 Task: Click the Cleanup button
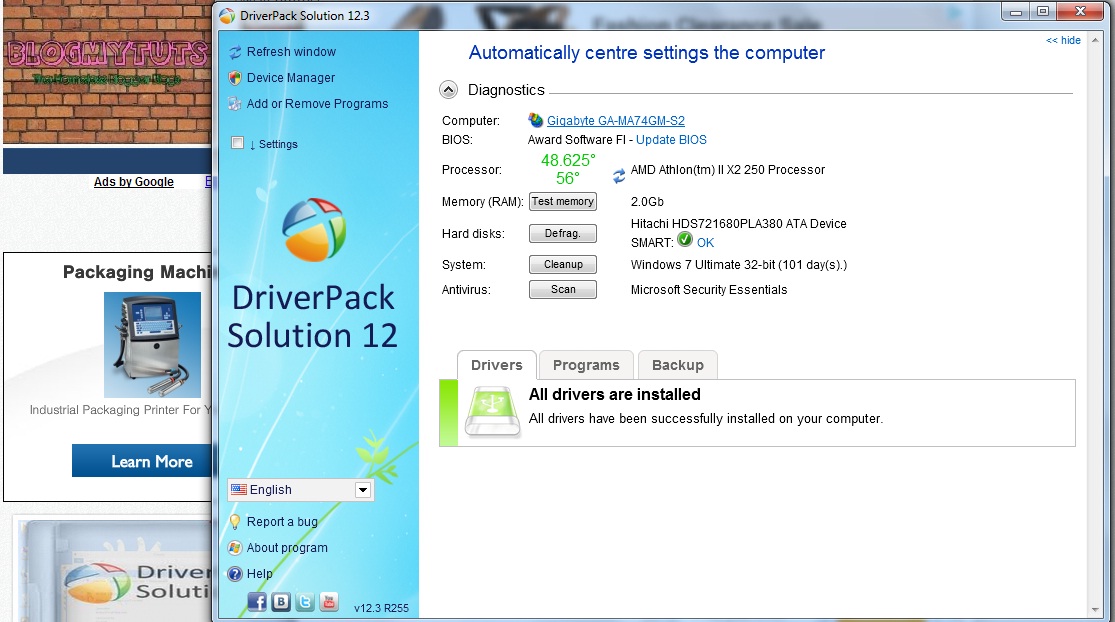point(562,264)
